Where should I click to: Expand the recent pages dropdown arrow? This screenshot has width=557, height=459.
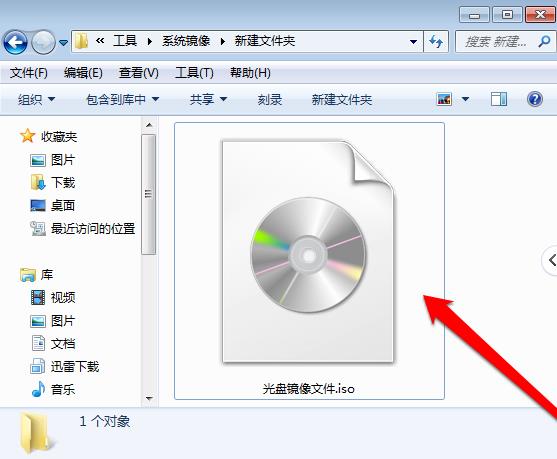[x=63, y=43]
